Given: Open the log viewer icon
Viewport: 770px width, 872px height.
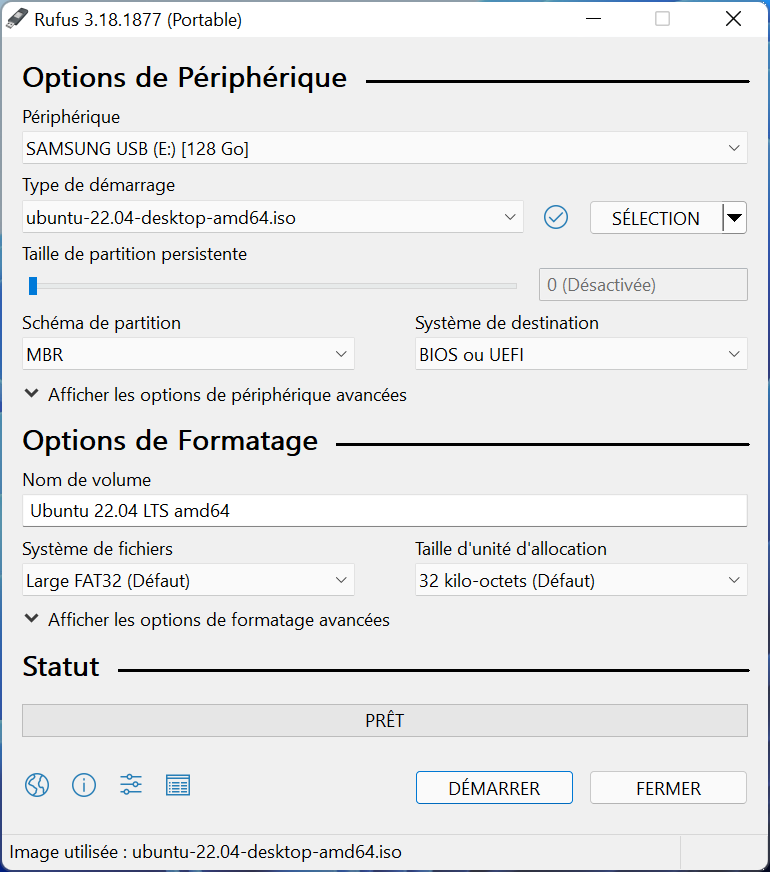Looking at the screenshot, I should click(178, 785).
